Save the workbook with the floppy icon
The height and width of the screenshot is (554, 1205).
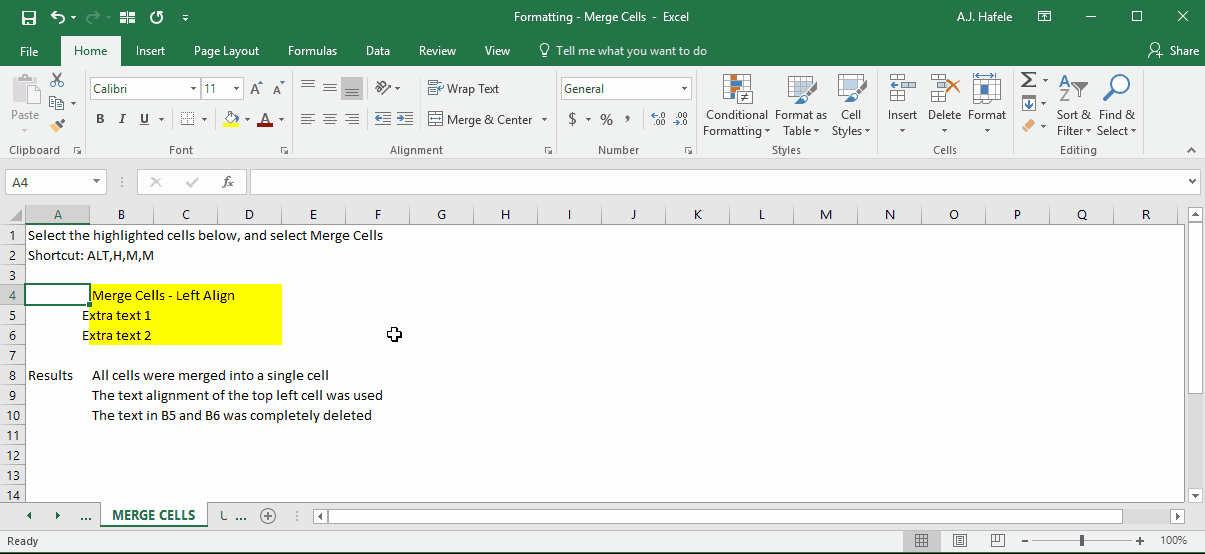(28, 17)
